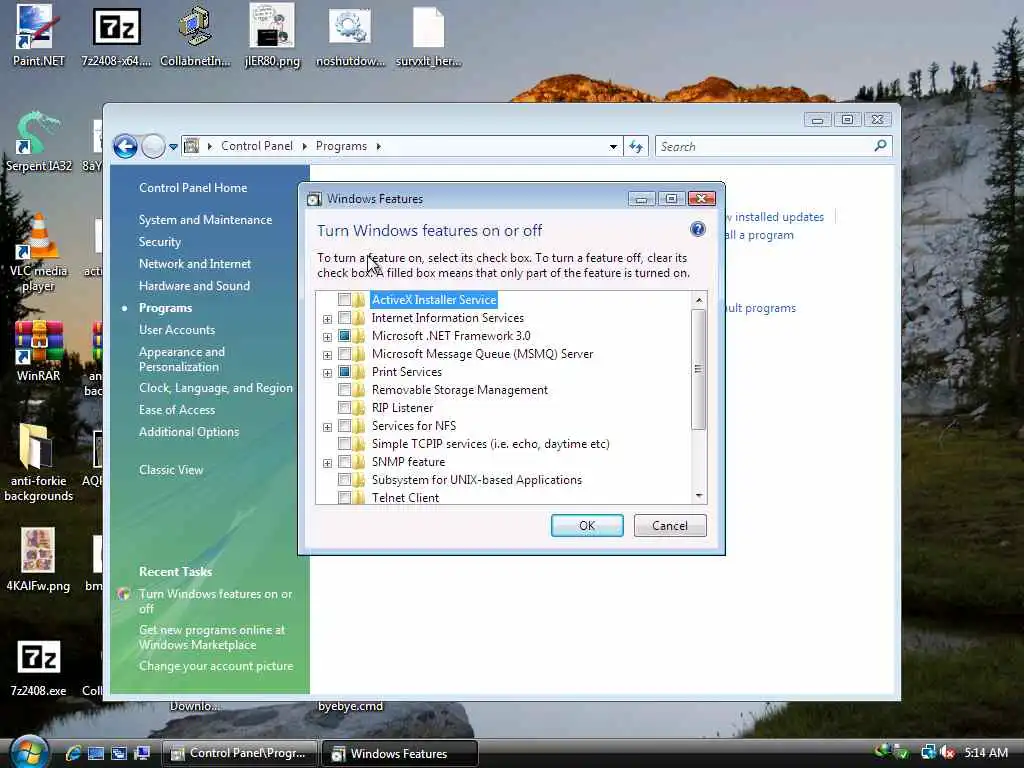Image resolution: width=1024 pixels, height=768 pixels.
Task: Open the address bar history dropdown
Action: 613,146
